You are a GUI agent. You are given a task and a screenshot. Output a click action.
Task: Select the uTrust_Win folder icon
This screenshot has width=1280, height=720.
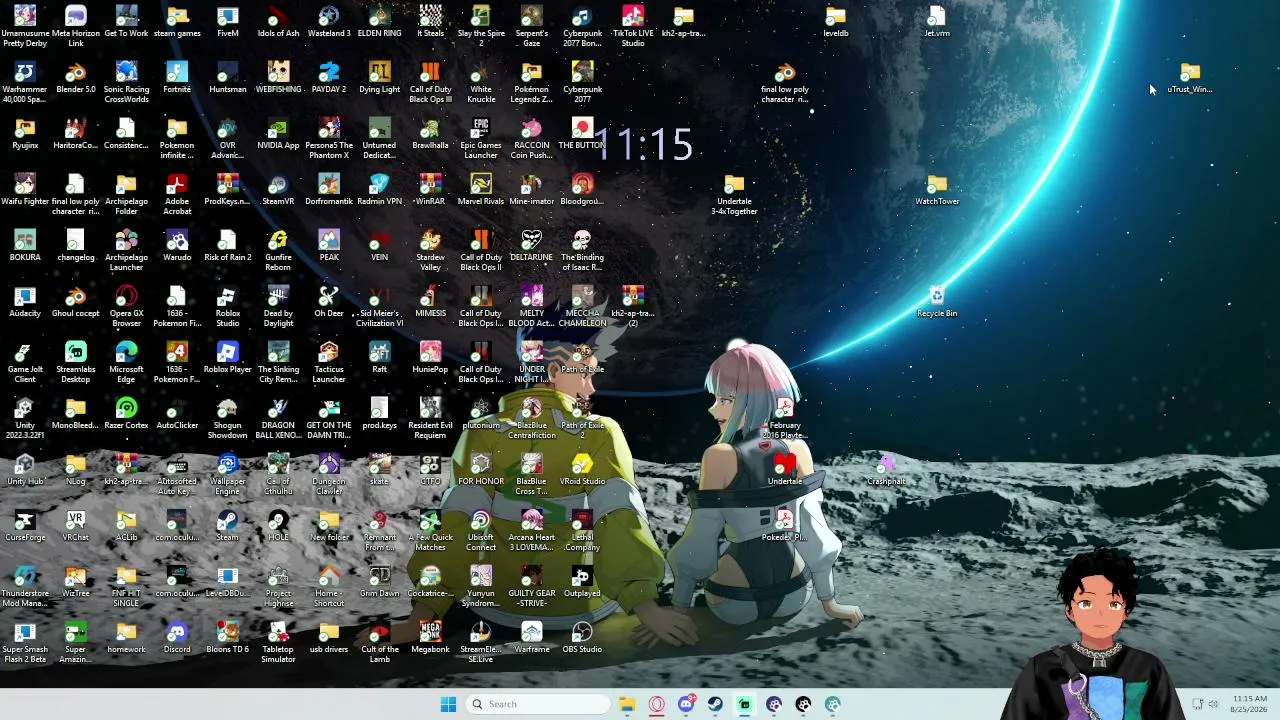tap(1190, 78)
